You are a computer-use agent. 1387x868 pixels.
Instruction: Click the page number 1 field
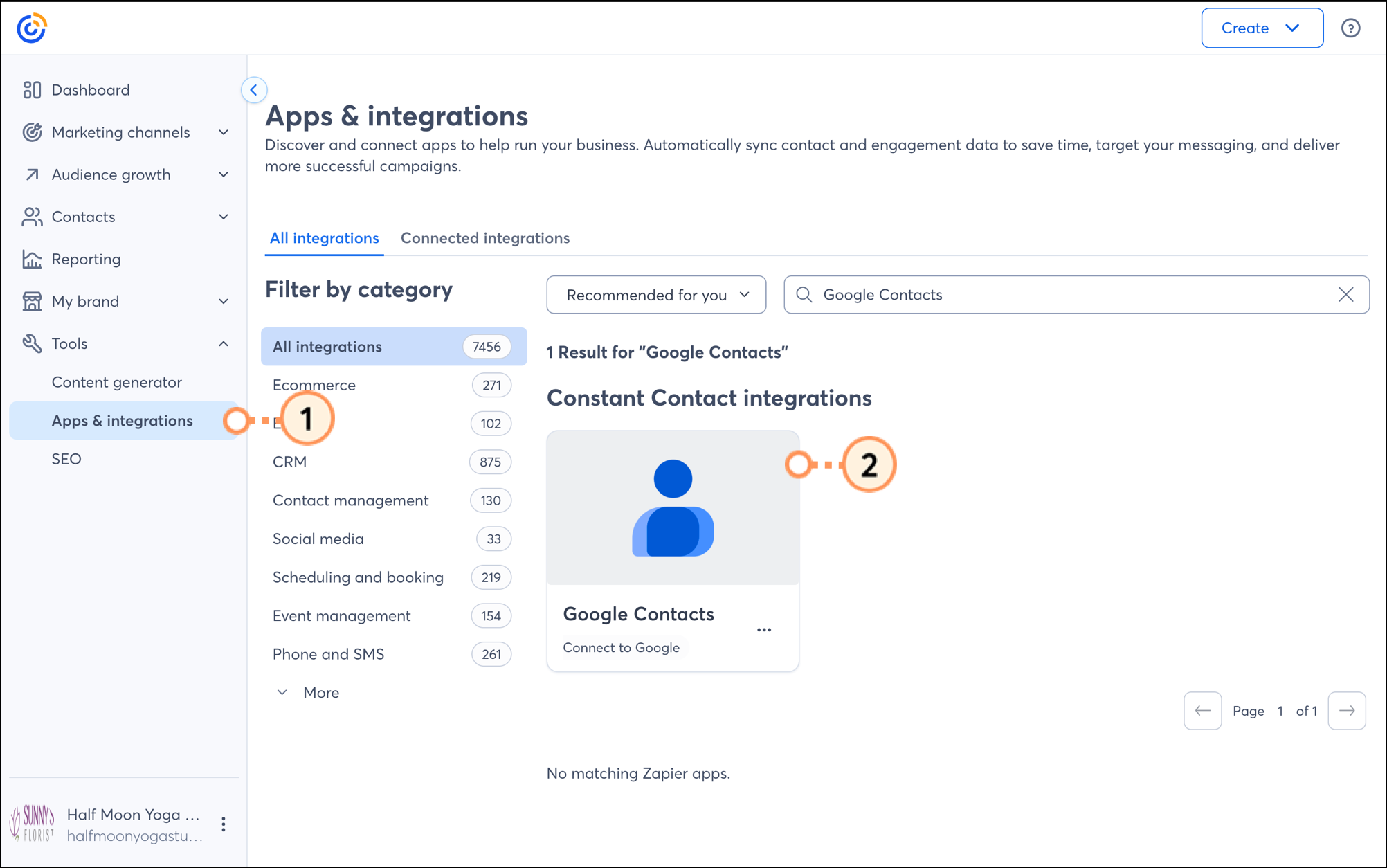(1280, 711)
